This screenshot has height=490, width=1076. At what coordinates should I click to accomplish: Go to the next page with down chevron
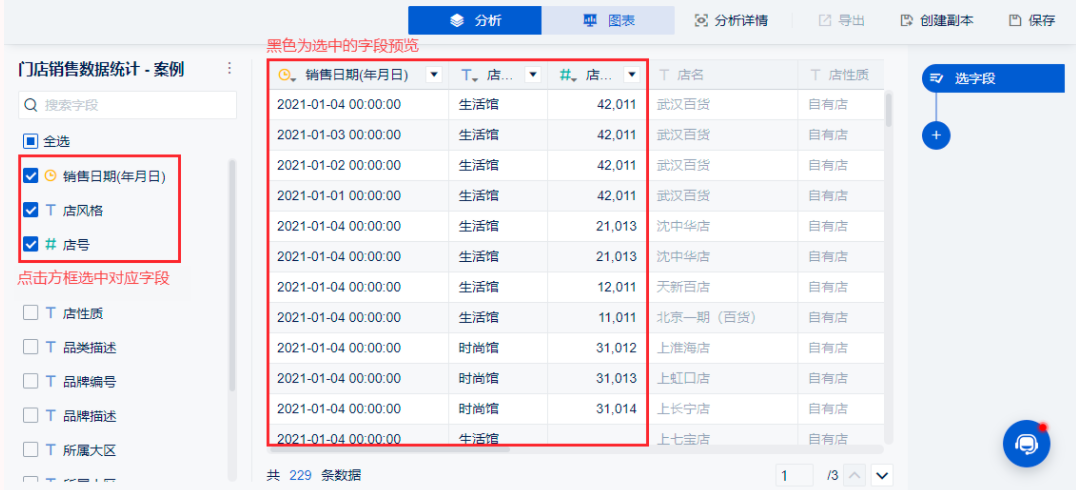point(882,474)
